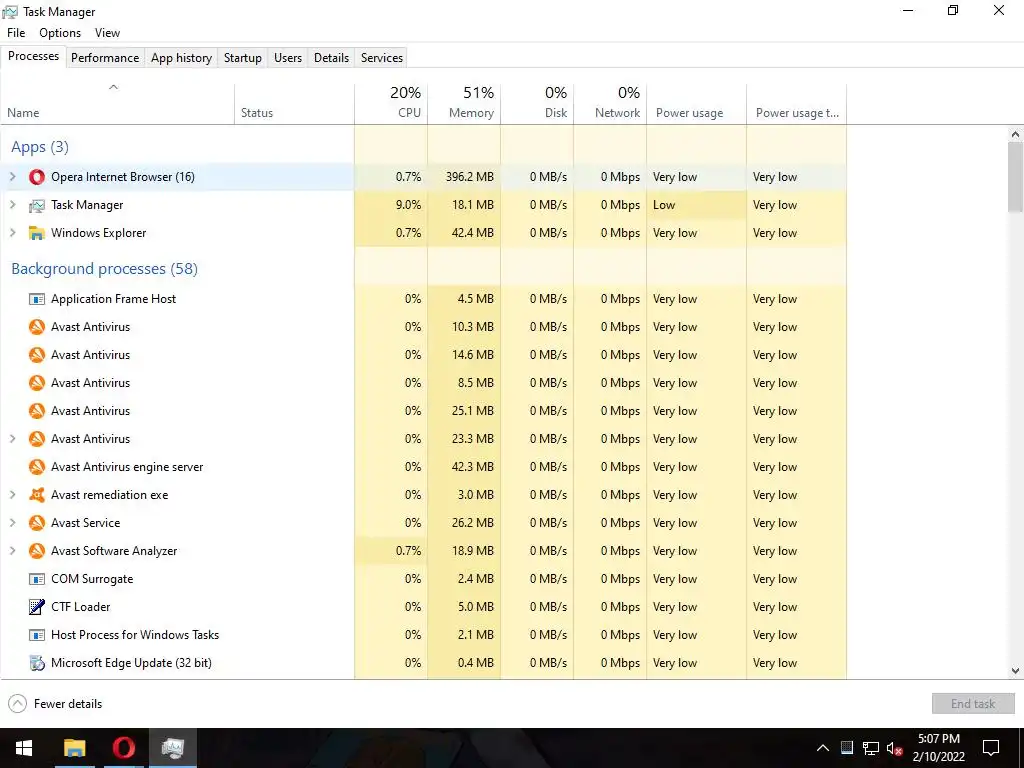Click the Windows Explorer process icon

37,233
